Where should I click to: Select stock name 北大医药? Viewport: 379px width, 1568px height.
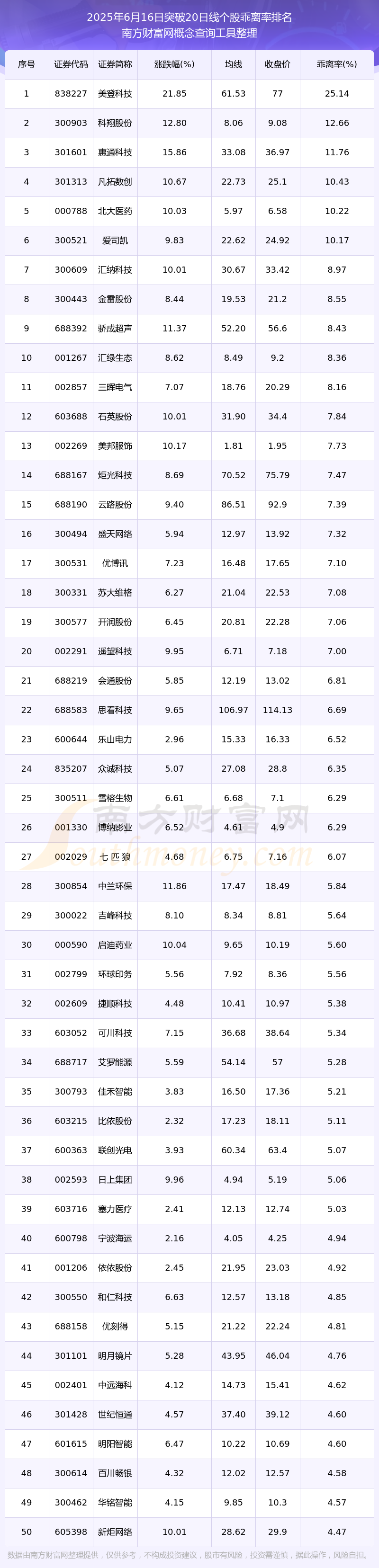click(x=115, y=211)
